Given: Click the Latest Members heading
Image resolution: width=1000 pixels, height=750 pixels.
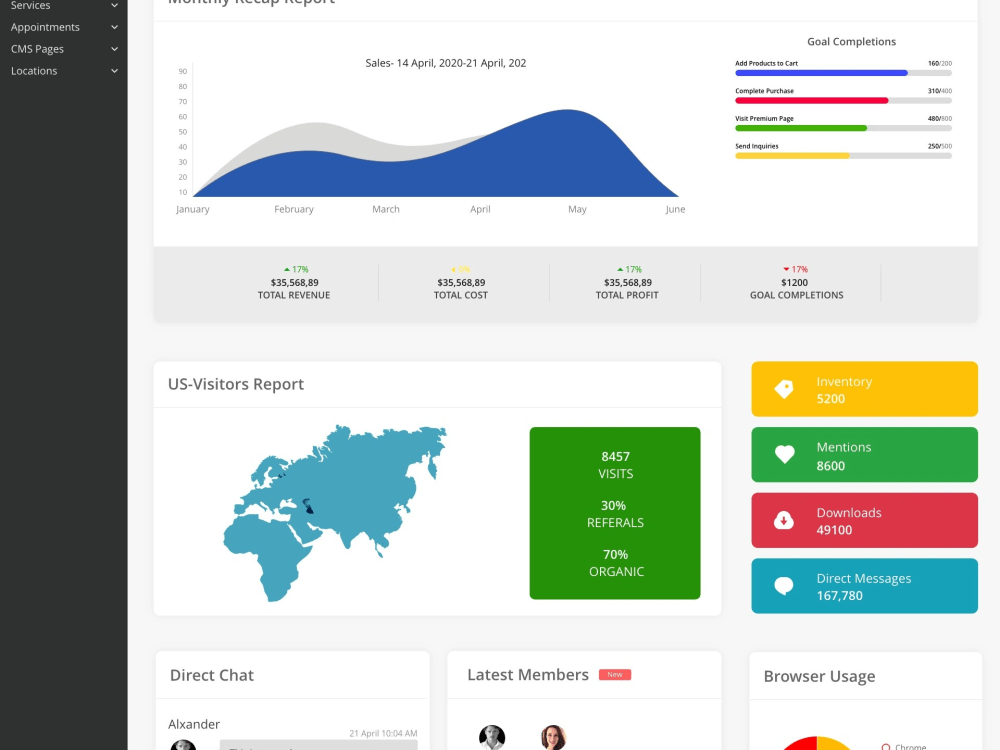Looking at the screenshot, I should tap(528, 675).
